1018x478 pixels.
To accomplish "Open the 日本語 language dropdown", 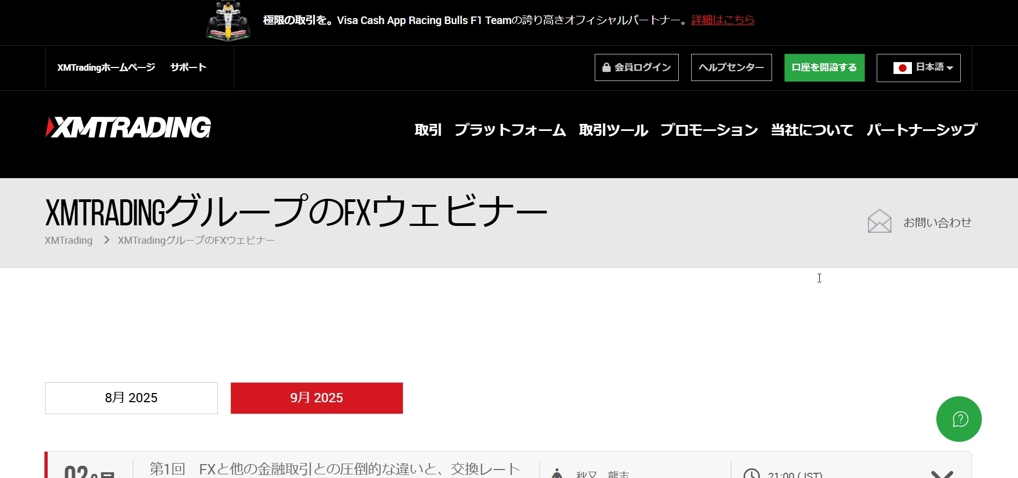I will click(918, 68).
